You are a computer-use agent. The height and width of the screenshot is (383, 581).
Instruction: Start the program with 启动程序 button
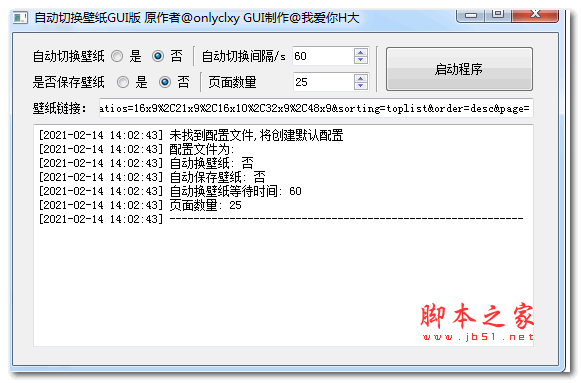[459, 69]
